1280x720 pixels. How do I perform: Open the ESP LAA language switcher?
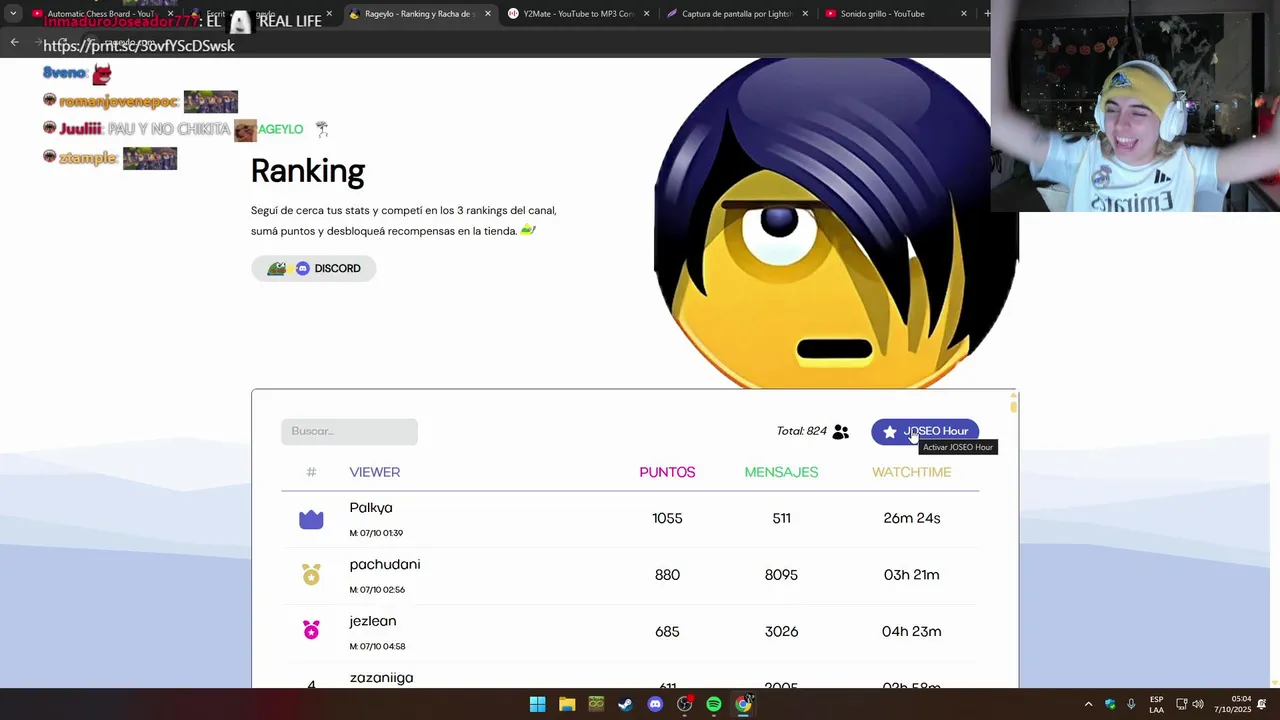(x=1156, y=704)
